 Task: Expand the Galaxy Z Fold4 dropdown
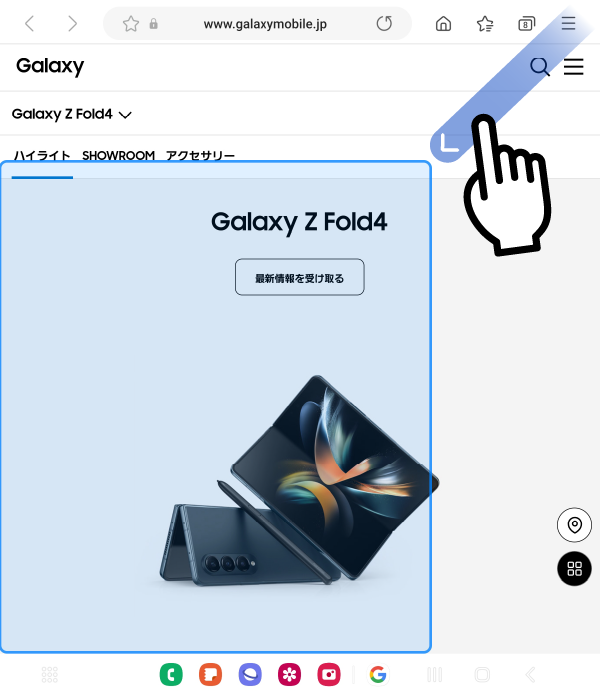tap(72, 114)
